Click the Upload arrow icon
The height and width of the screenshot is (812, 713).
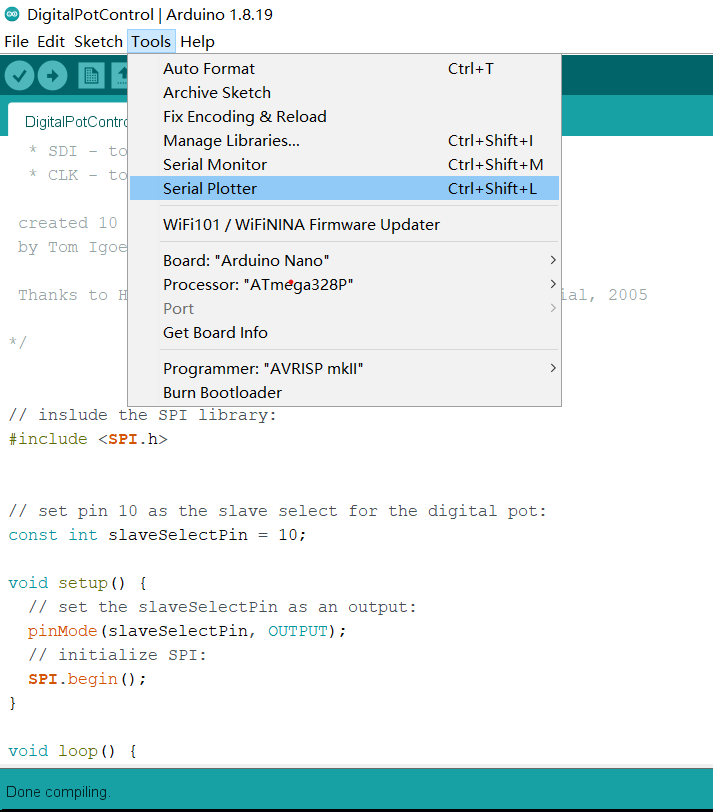(52, 76)
